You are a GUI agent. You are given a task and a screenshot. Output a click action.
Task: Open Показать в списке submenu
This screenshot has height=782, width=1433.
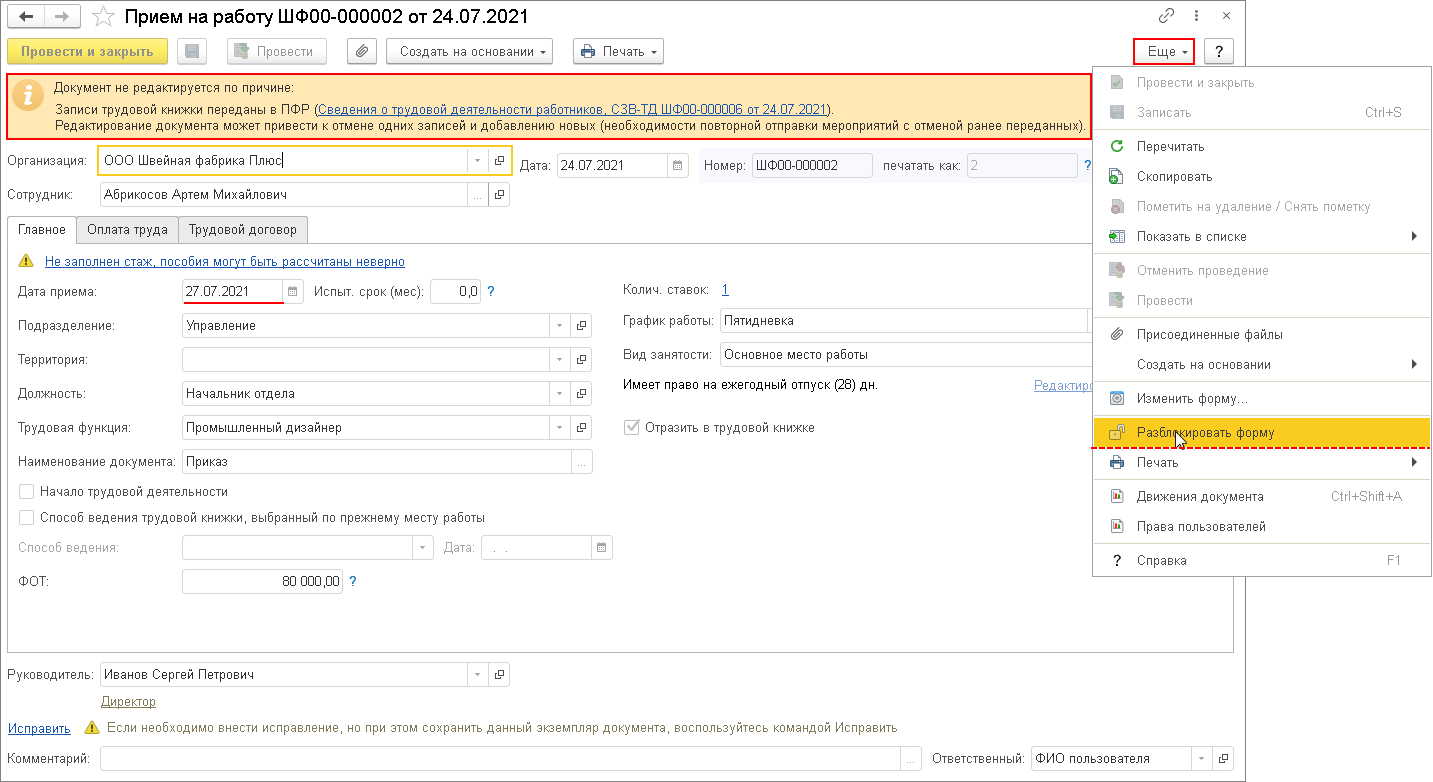pyautogui.click(x=1262, y=237)
